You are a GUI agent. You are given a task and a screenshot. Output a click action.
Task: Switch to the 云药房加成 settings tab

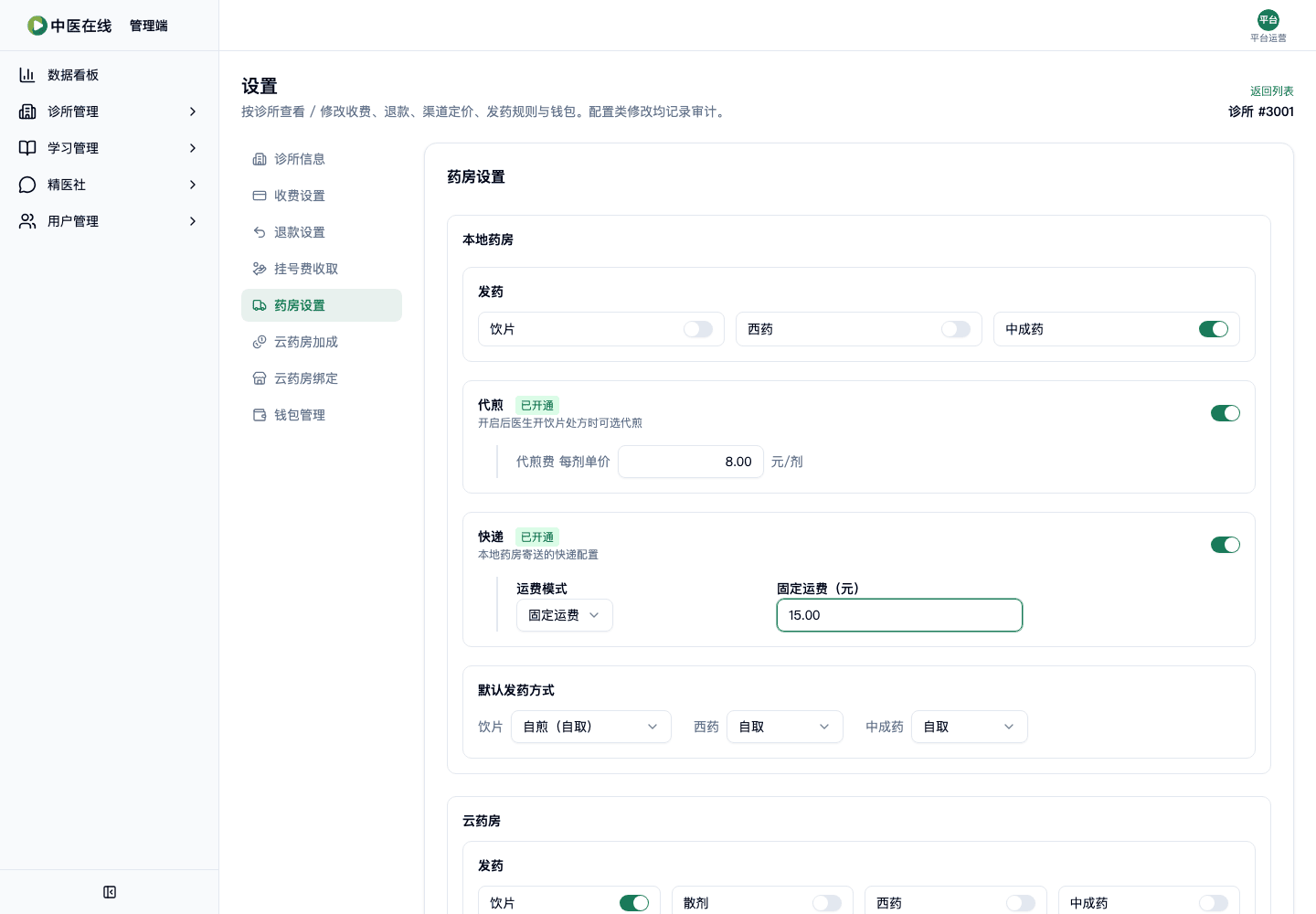coord(322,342)
